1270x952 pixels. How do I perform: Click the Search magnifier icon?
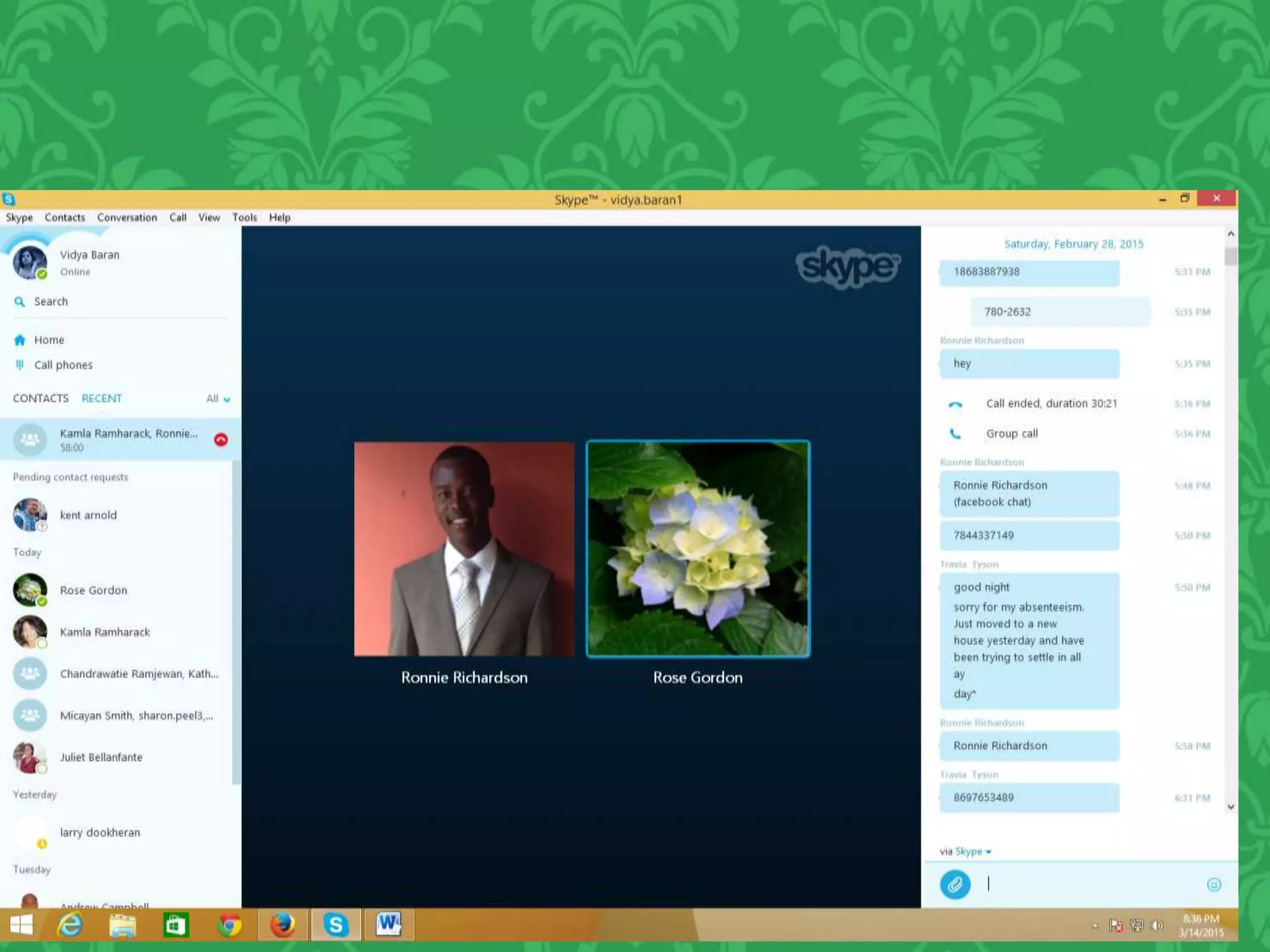(x=20, y=301)
